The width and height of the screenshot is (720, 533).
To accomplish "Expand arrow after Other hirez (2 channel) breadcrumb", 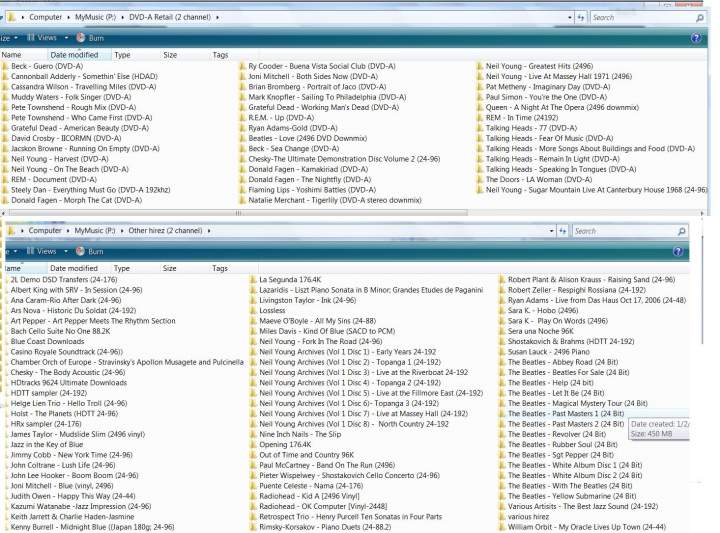I will [209, 231].
